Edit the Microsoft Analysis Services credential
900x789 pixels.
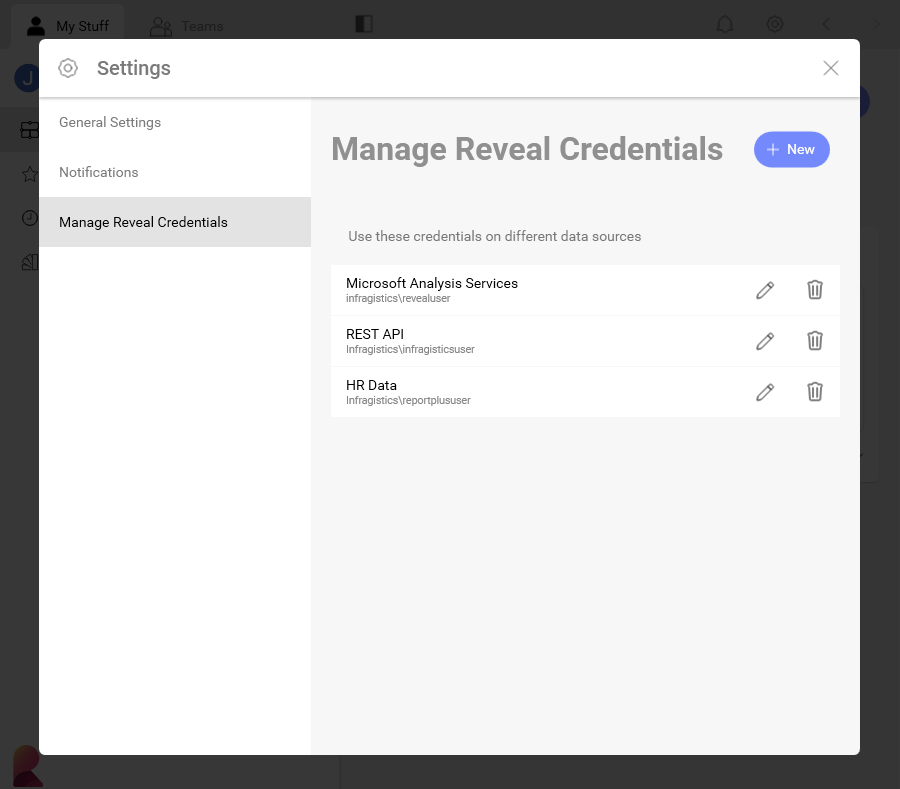[765, 290]
